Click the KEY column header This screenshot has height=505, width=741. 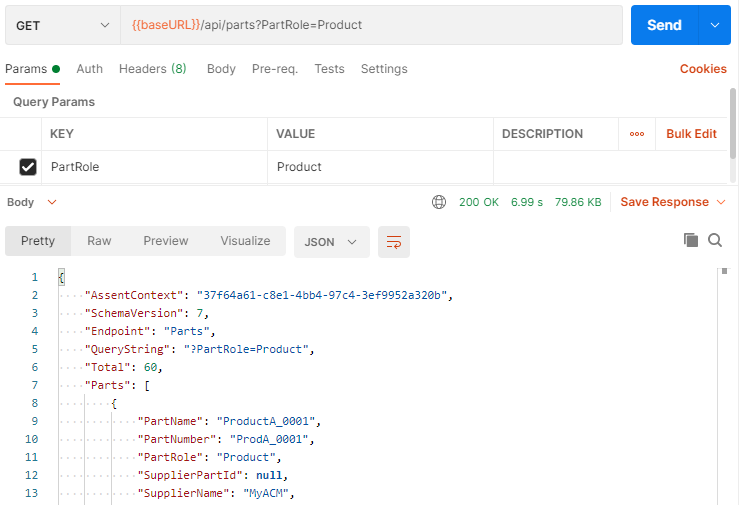point(61,134)
